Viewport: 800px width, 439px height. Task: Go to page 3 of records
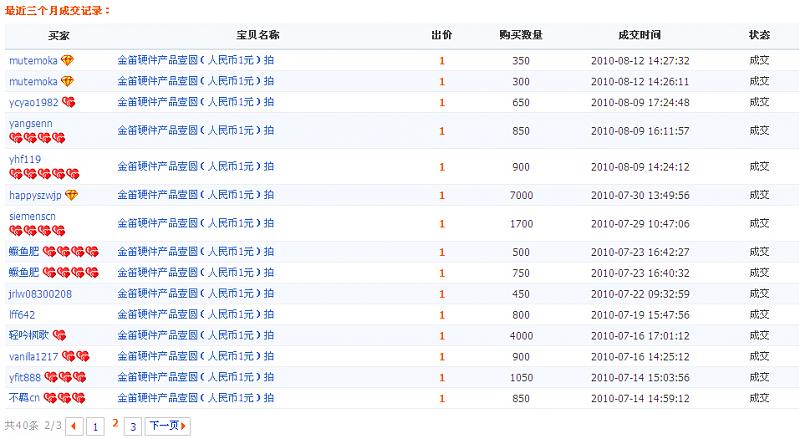tap(133, 426)
